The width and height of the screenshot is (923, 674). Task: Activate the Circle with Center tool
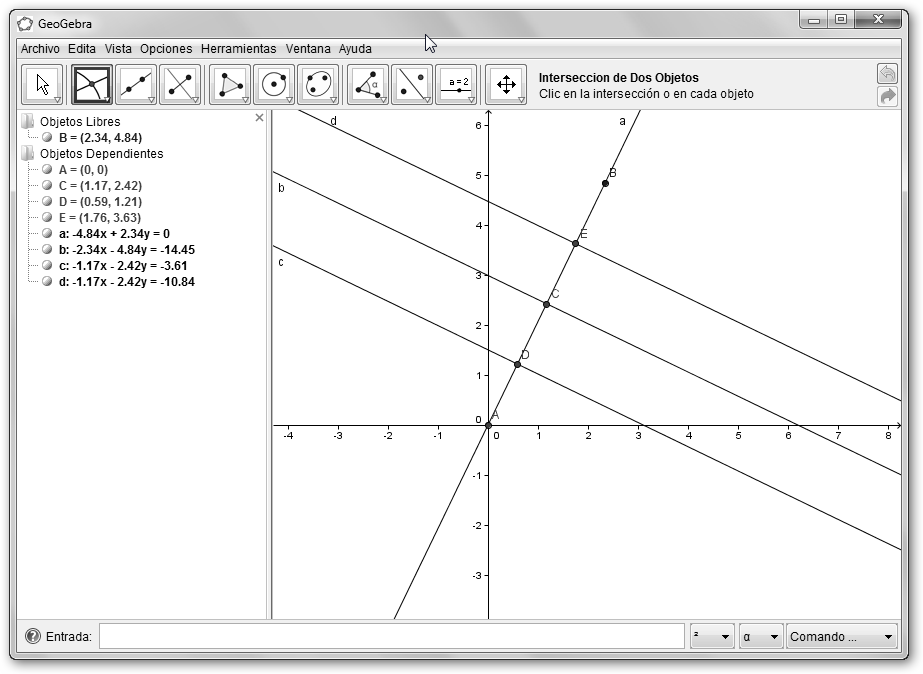(274, 85)
